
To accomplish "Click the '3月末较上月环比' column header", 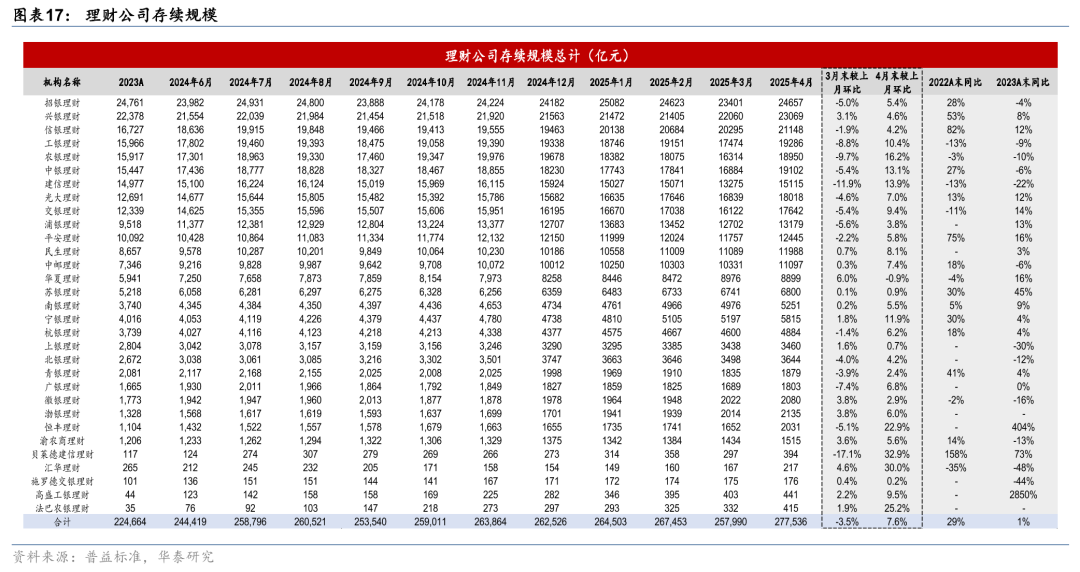I will click(x=847, y=82).
